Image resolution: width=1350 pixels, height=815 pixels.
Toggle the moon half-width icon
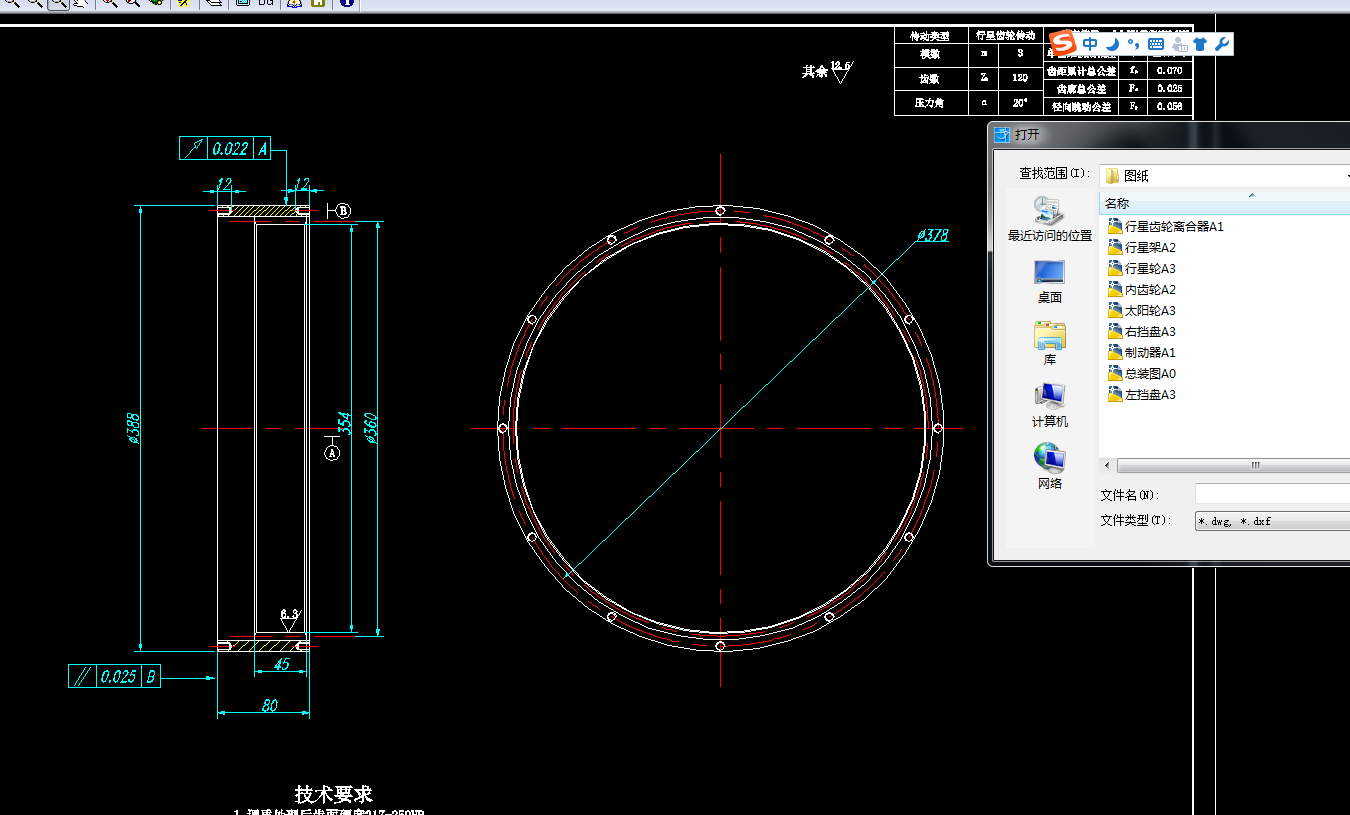pyautogui.click(x=1112, y=44)
